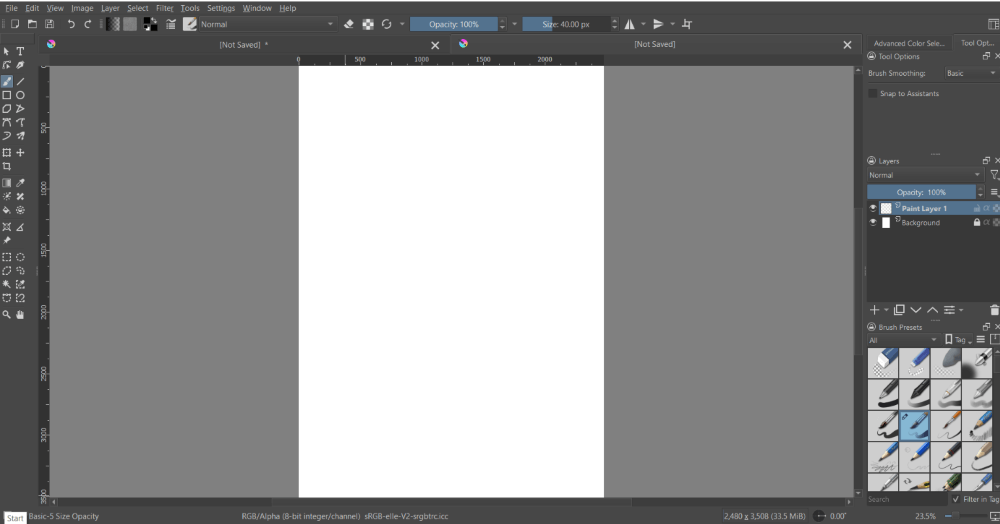
Task: Select the Elliptical Selection tool
Action: point(20,257)
